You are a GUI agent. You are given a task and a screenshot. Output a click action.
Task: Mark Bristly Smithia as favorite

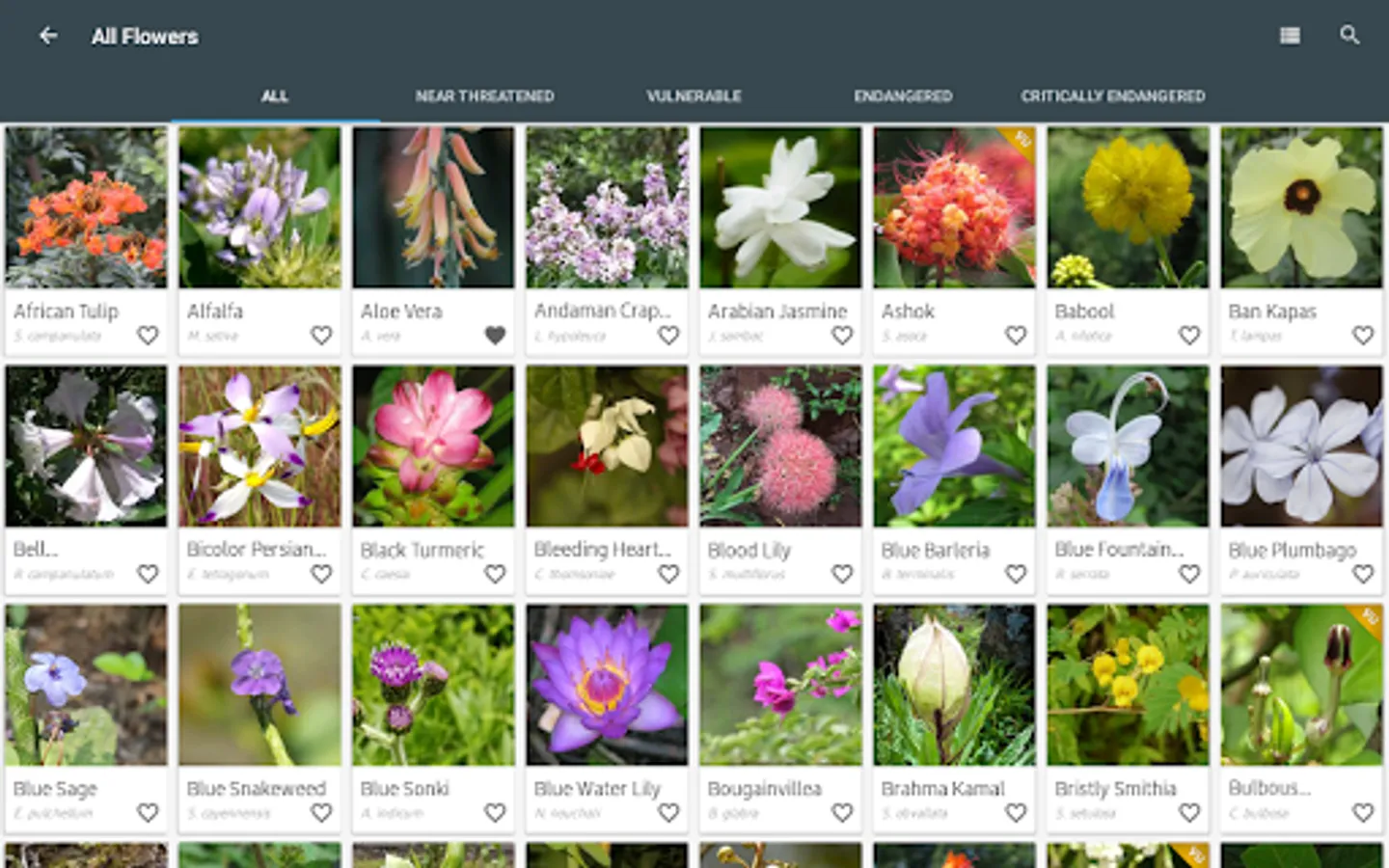pos(1189,813)
